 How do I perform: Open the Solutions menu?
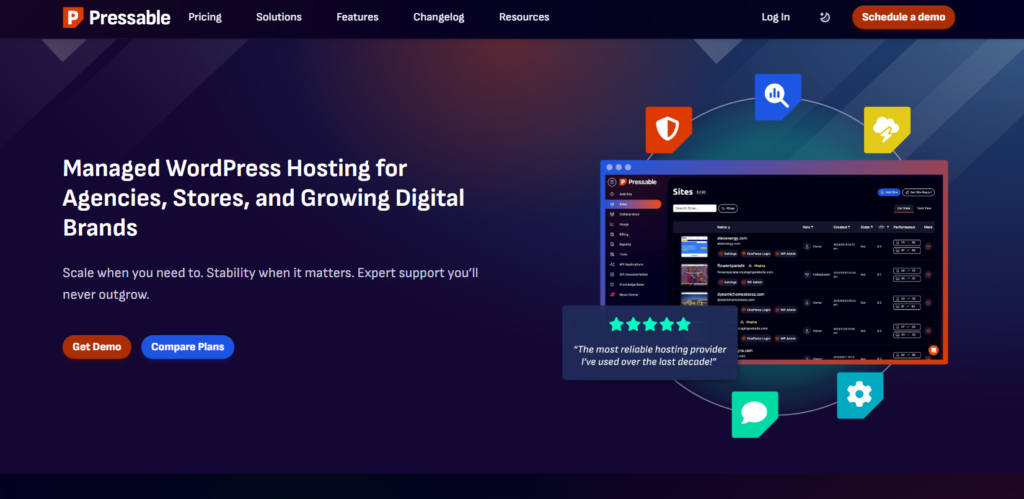(x=279, y=17)
